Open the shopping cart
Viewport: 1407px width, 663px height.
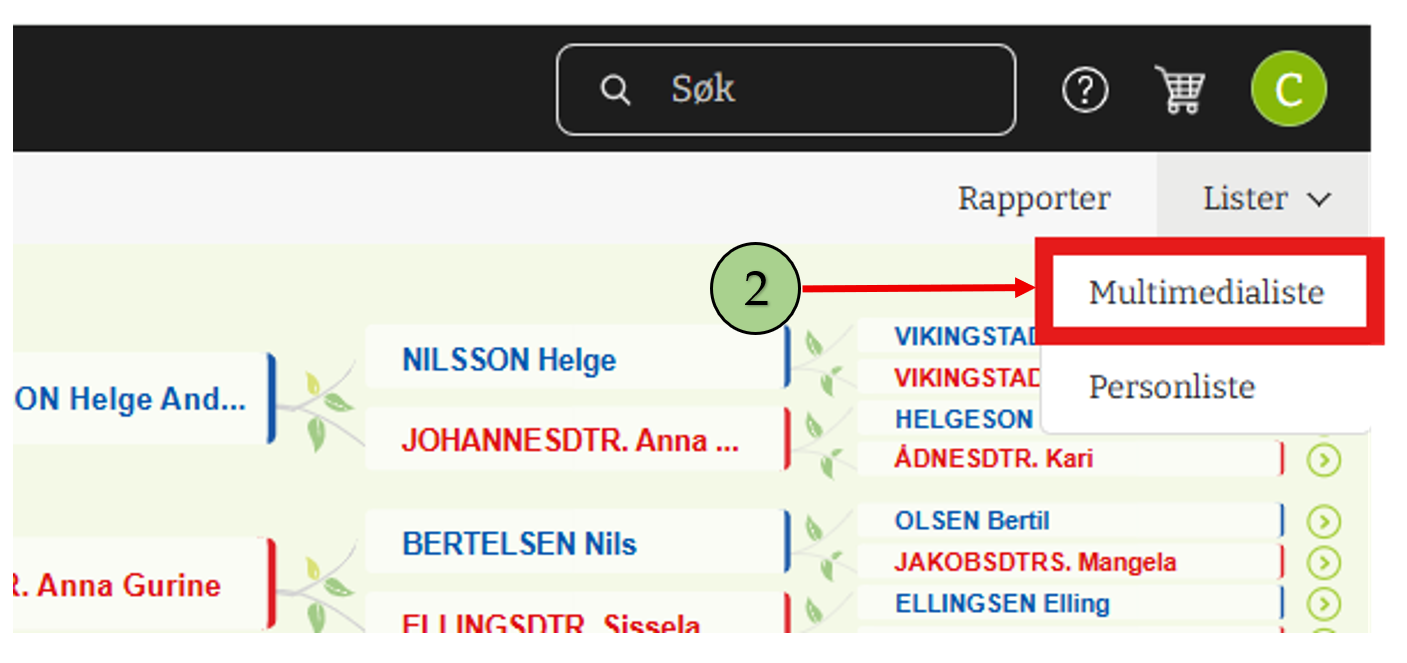click(x=1180, y=91)
